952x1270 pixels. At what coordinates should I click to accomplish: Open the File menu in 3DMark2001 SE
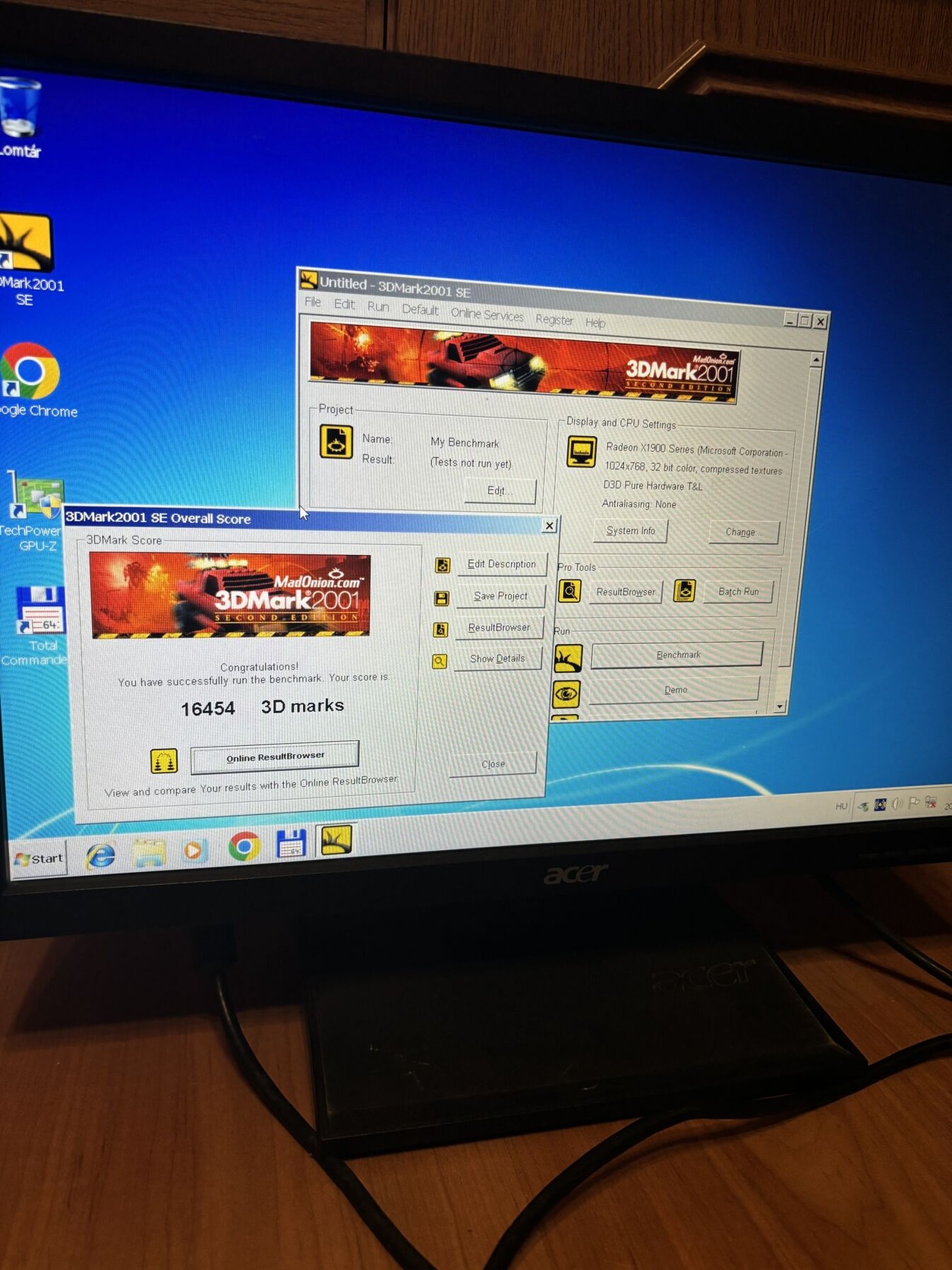pos(313,302)
